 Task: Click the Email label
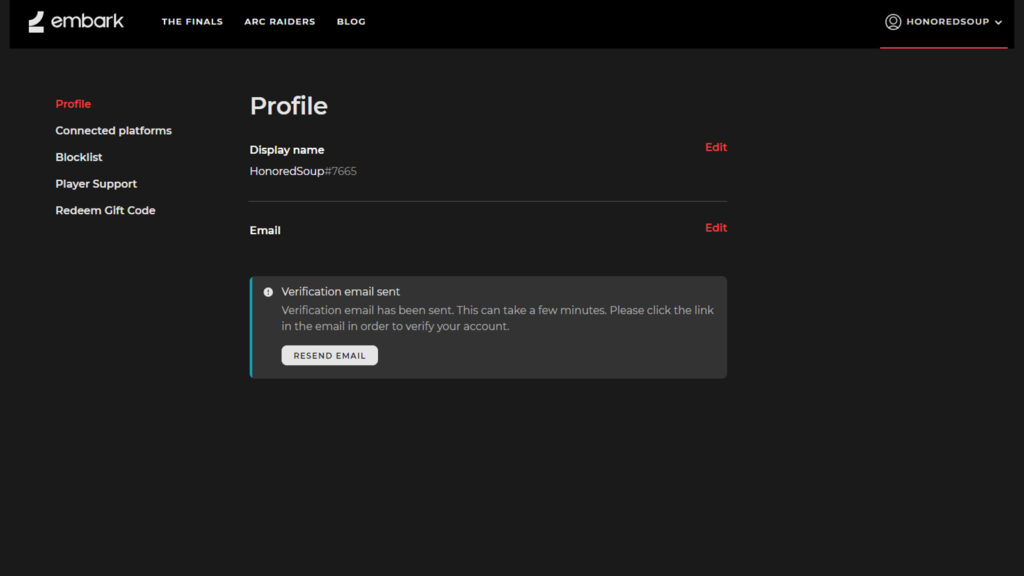[265, 231]
